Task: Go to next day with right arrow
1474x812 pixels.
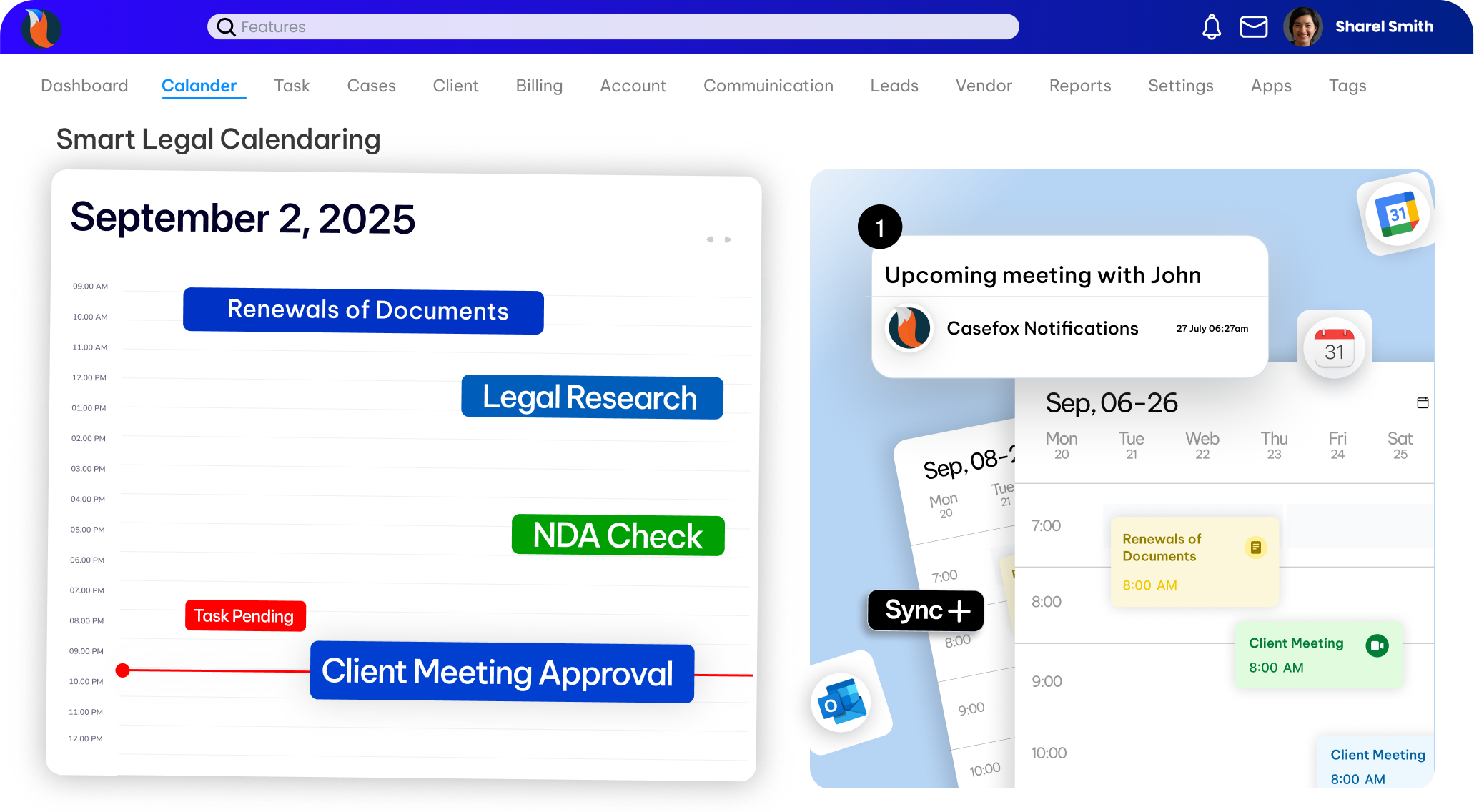Action: pos(728,239)
